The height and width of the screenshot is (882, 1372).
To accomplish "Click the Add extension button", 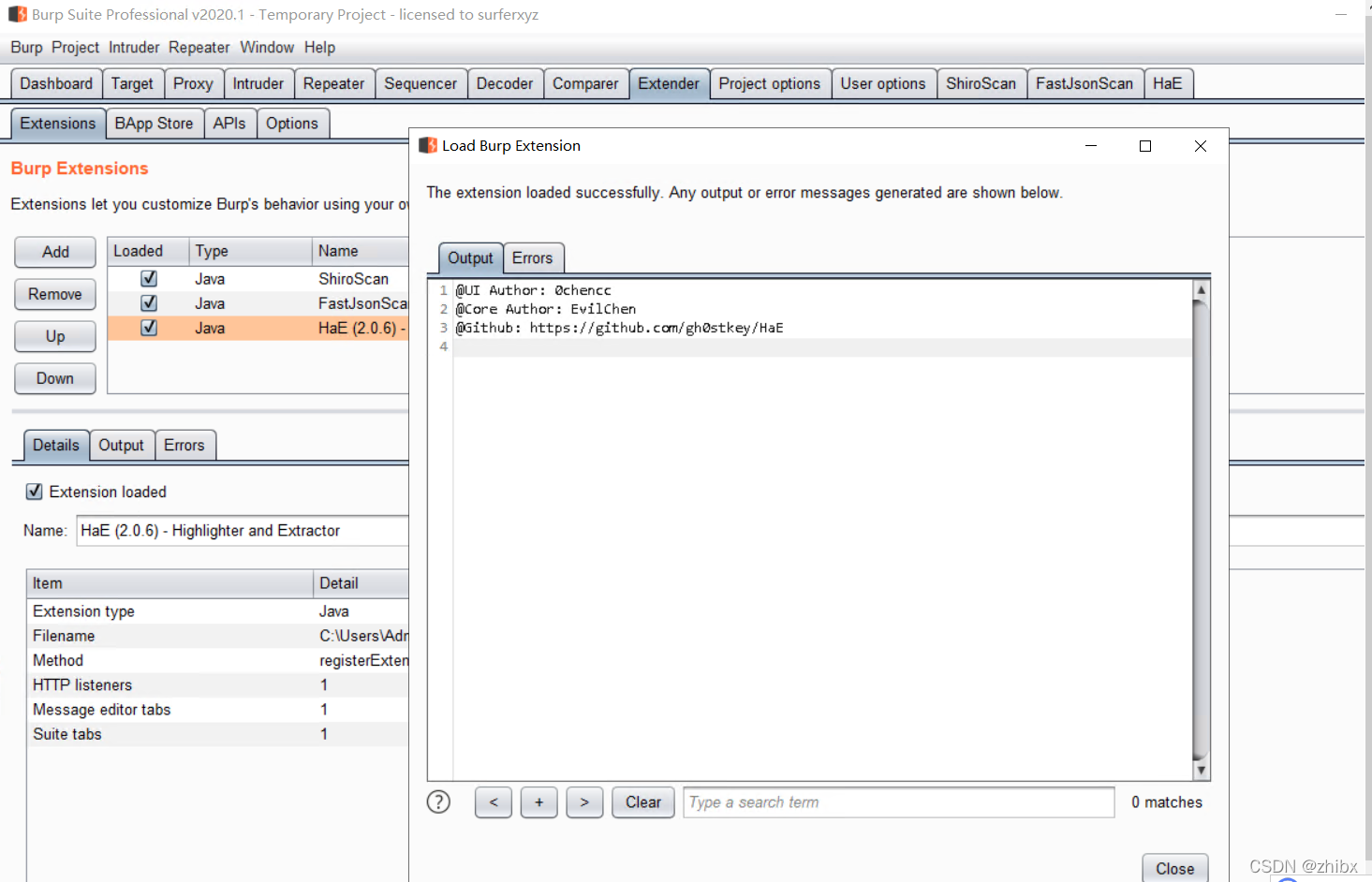I will coord(55,252).
